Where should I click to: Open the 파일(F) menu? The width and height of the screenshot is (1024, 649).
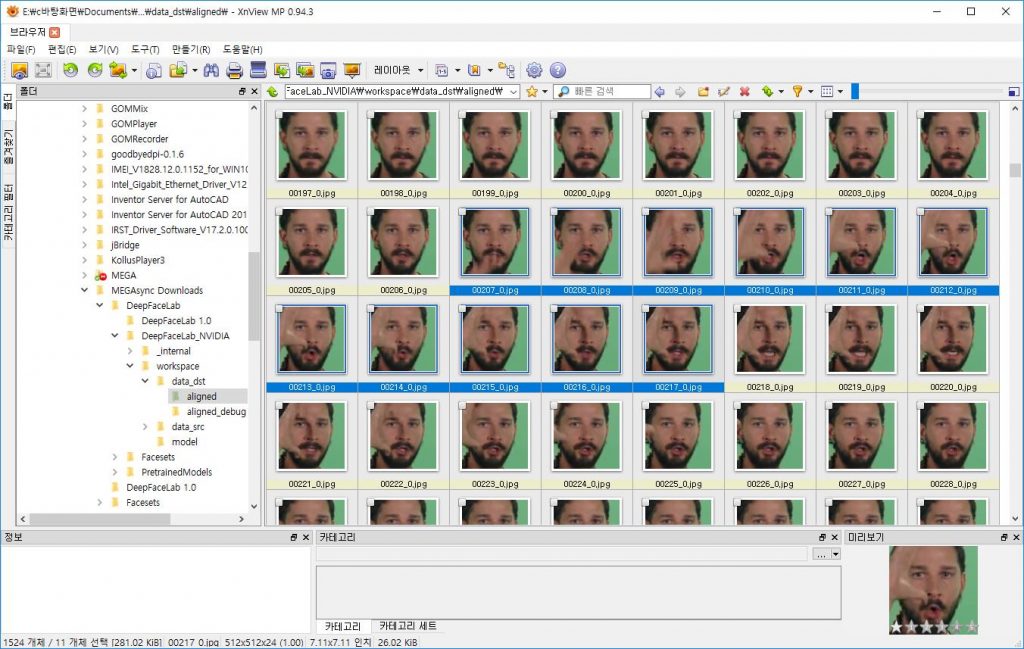coord(21,49)
